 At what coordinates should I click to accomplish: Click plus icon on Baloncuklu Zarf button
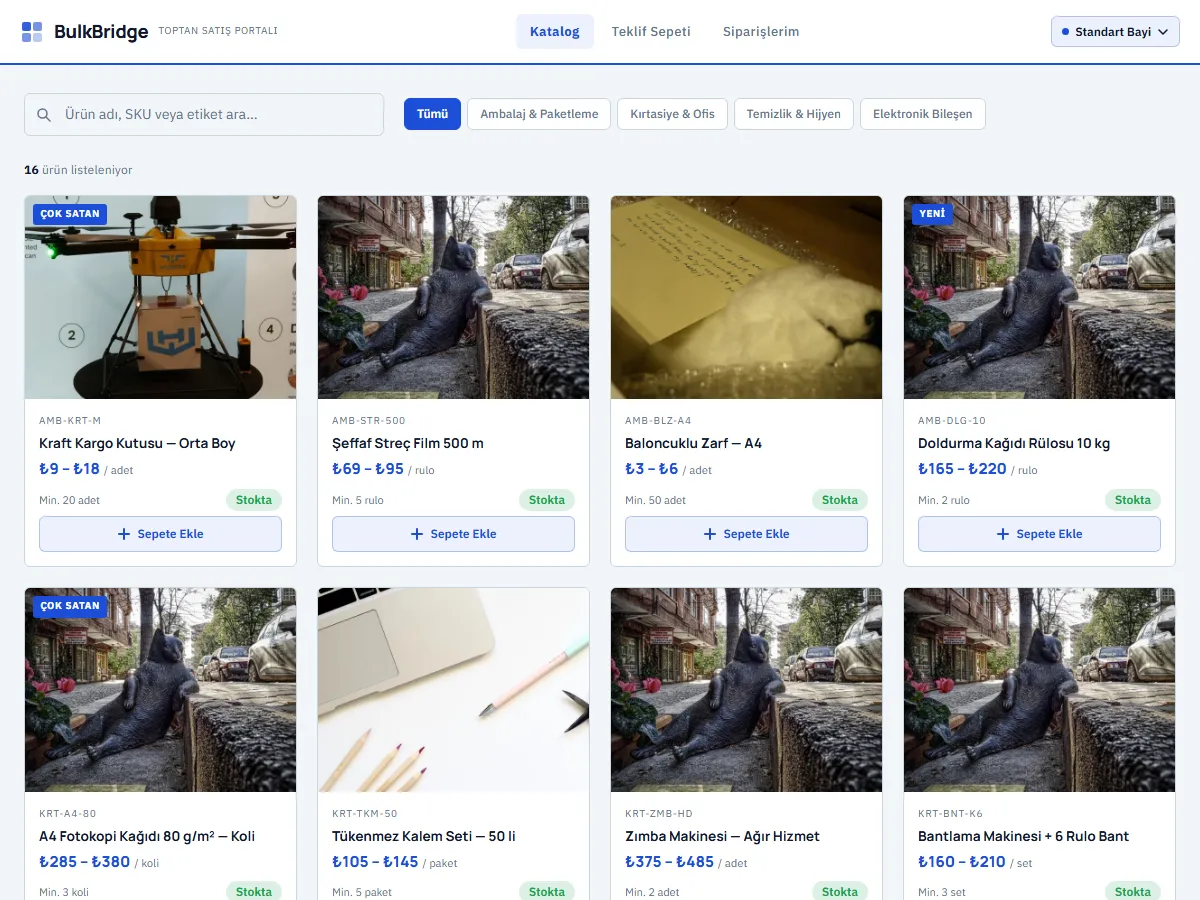[710, 534]
